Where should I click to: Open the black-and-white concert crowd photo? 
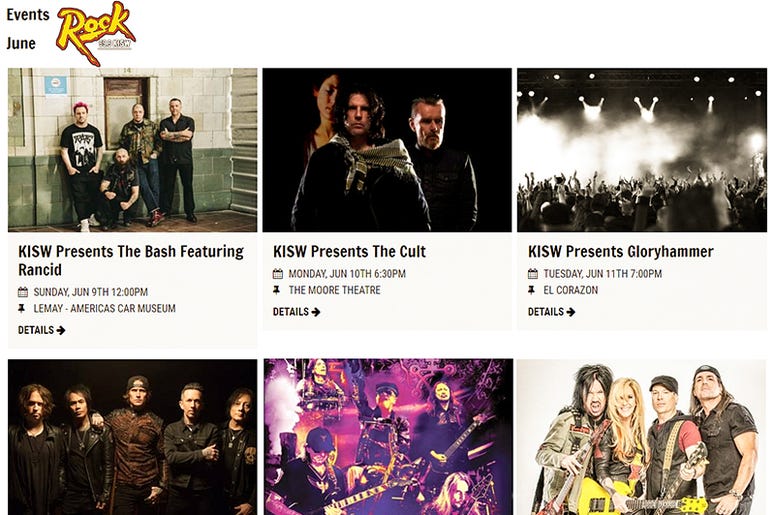(x=642, y=150)
